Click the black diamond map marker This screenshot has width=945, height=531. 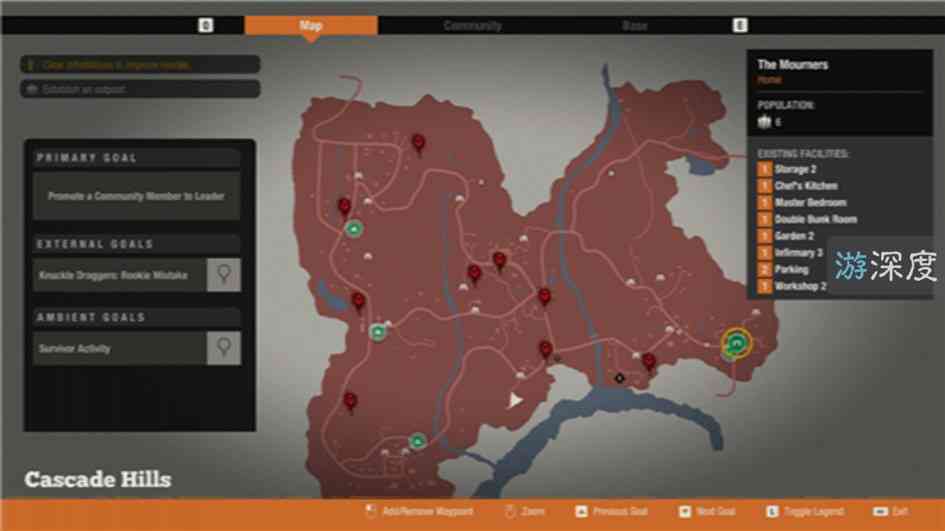tap(619, 379)
